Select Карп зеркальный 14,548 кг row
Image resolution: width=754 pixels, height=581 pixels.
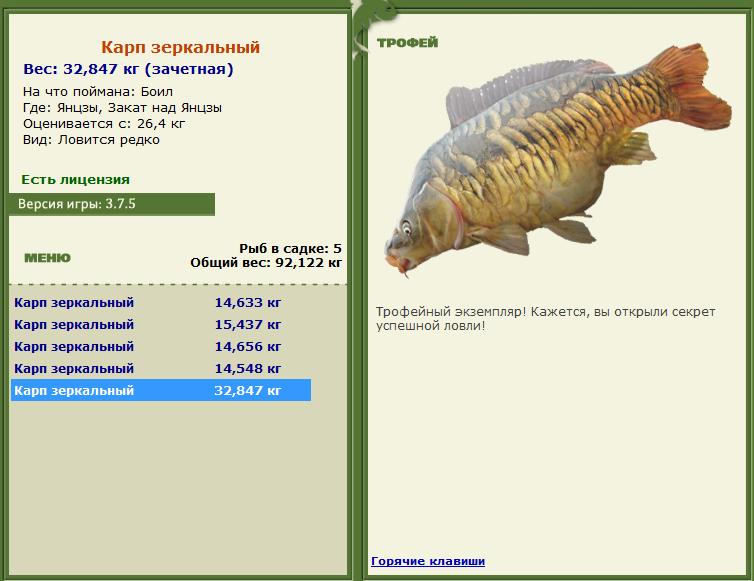(x=161, y=369)
